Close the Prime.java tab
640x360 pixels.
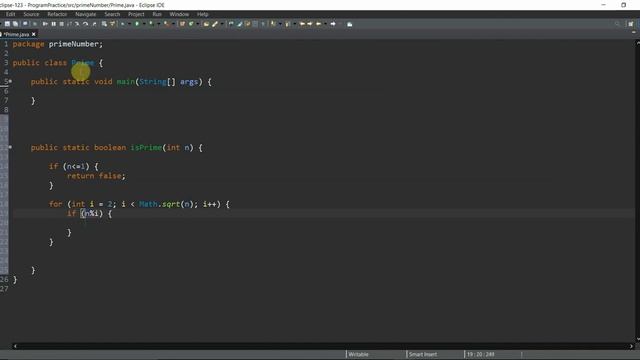[34, 34]
